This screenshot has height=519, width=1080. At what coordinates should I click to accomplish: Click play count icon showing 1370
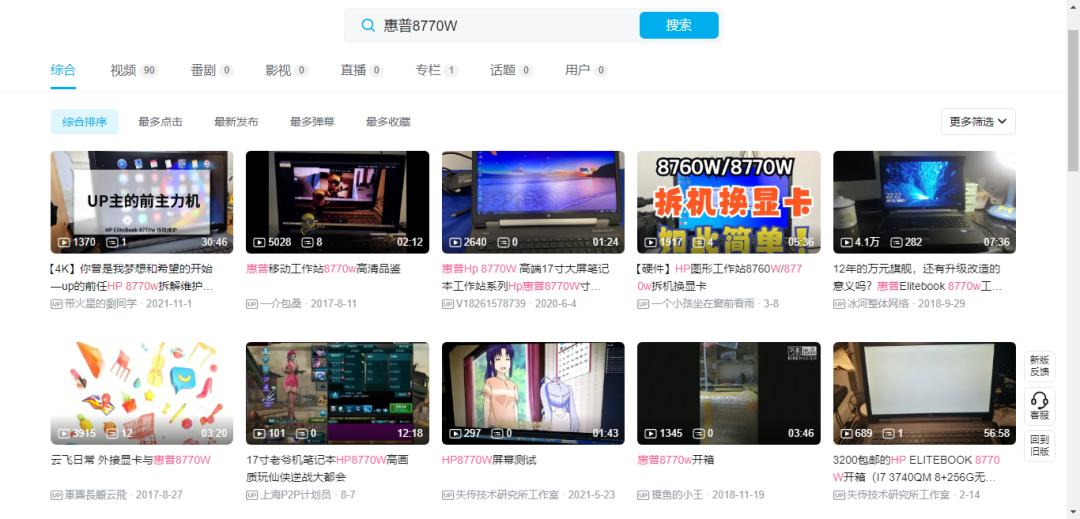63,242
